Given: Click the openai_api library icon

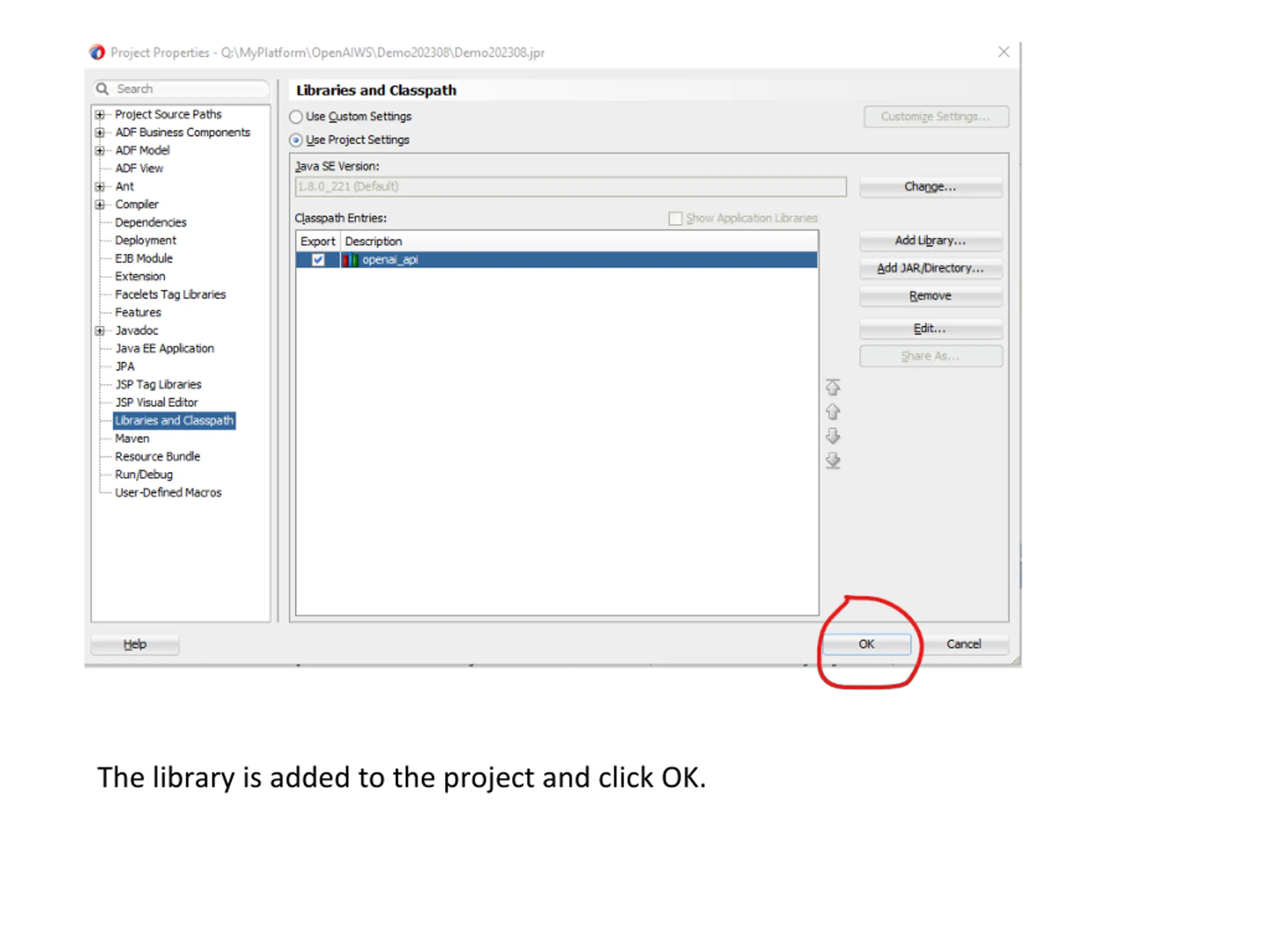Looking at the screenshot, I should (350, 260).
